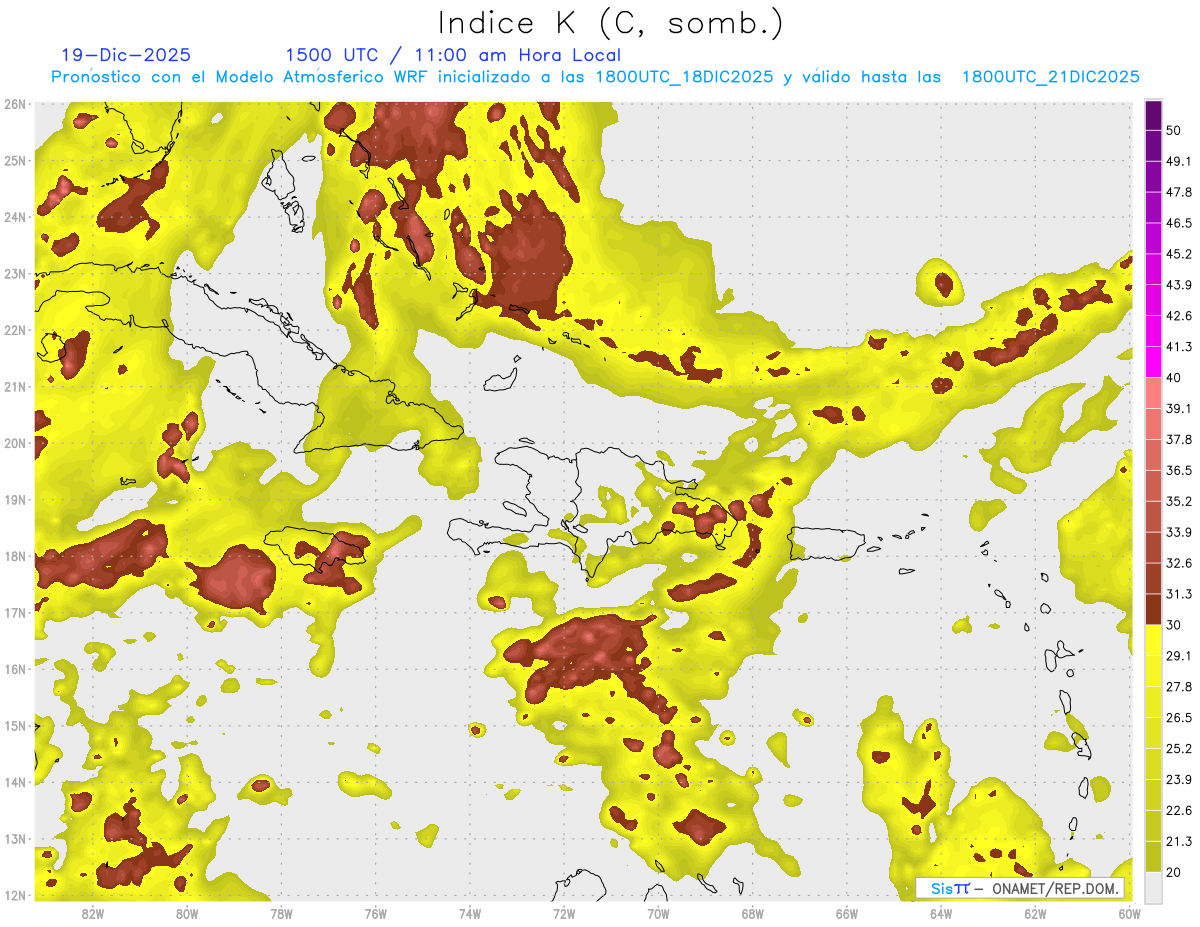Click the "40" color scale label
Image resolution: width=1200 pixels, height=927 pixels.
1173,377
